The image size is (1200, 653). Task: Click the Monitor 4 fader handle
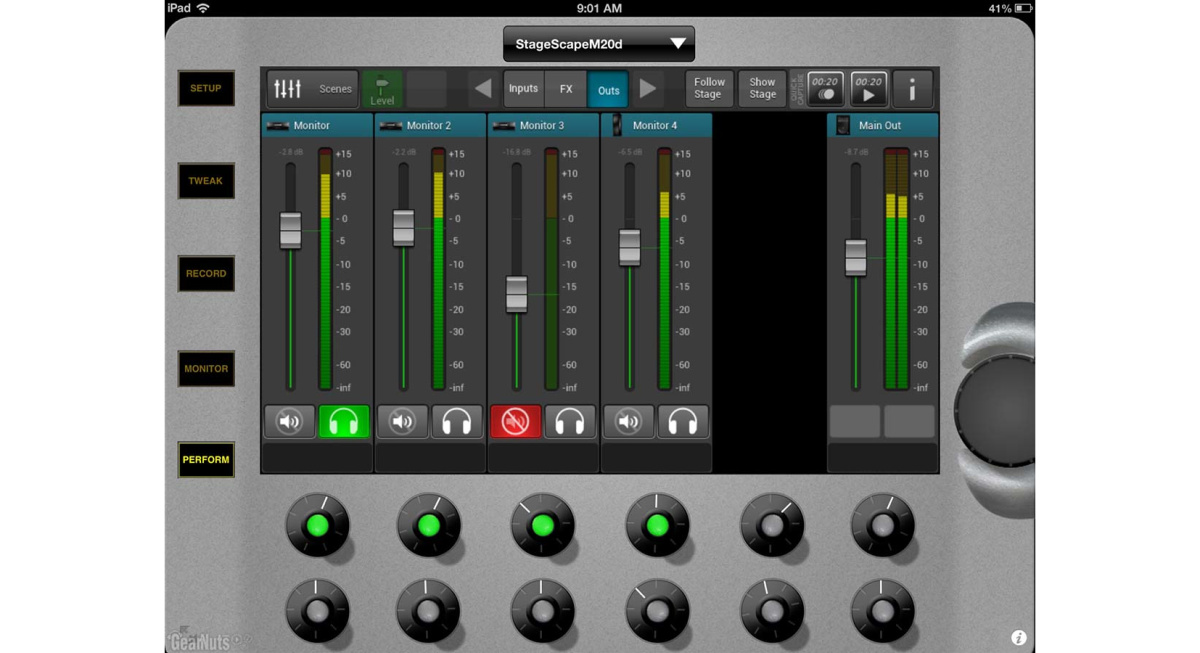coord(629,247)
